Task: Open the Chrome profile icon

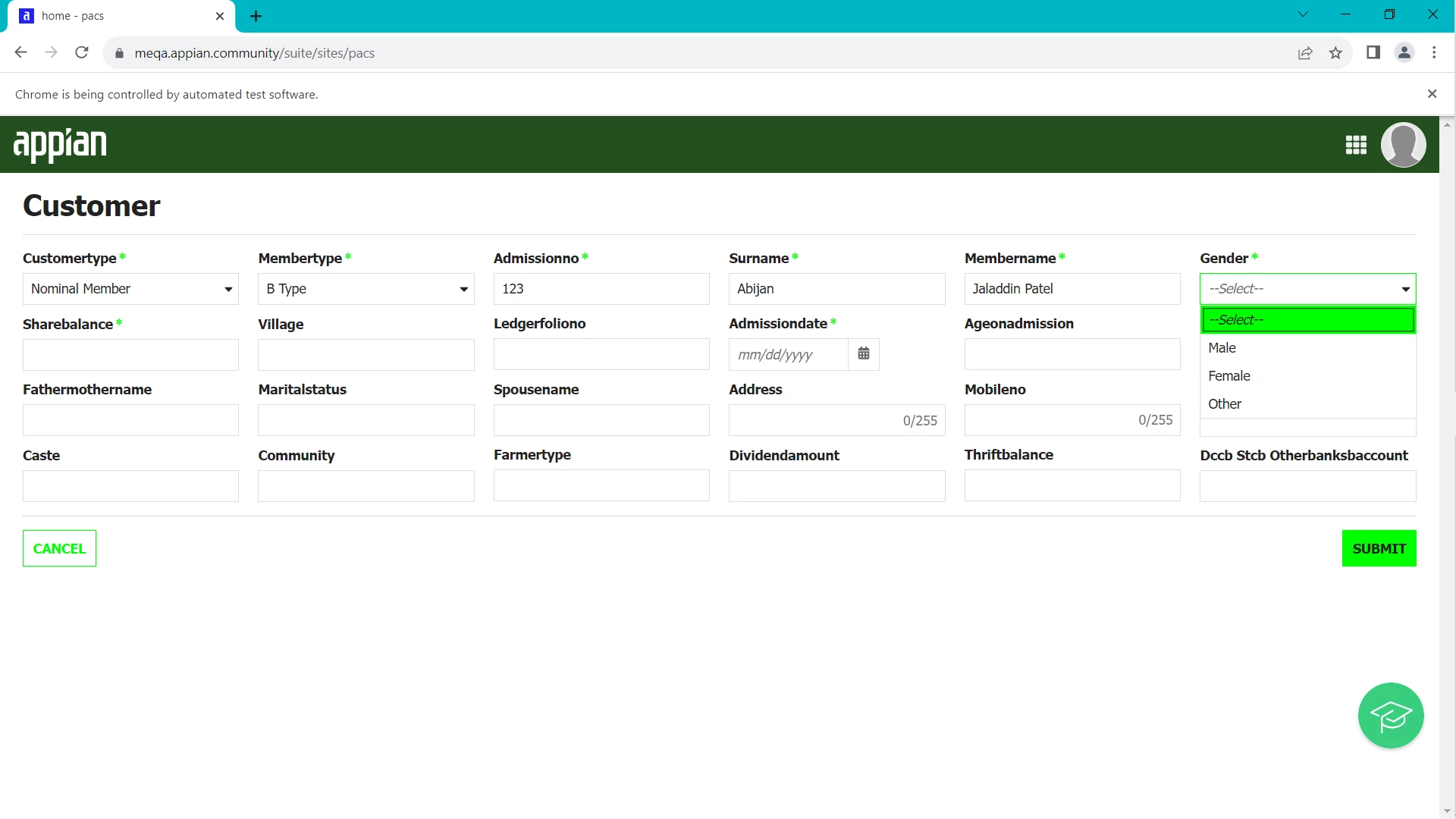Action: [1404, 52]
